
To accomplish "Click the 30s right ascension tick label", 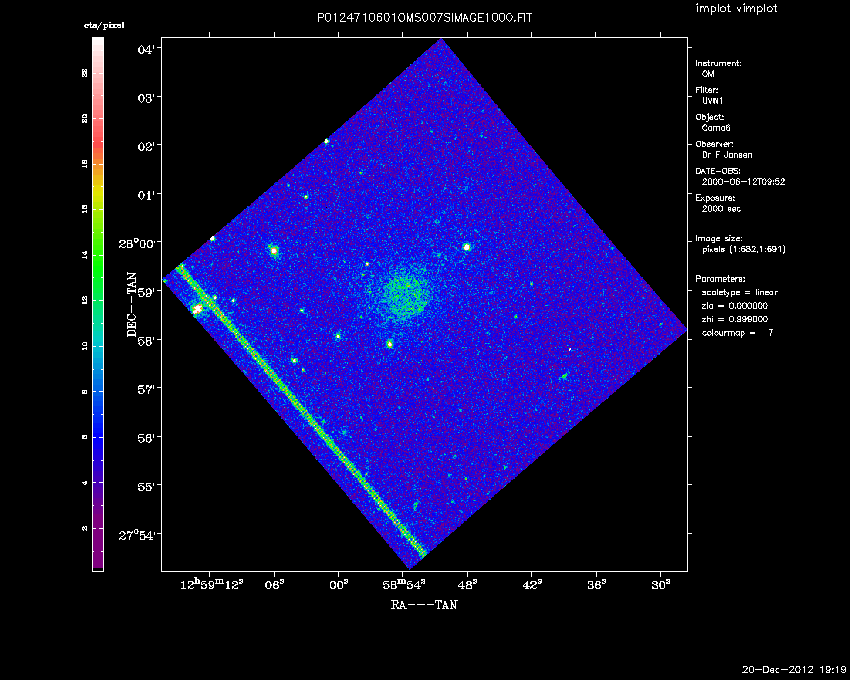I will (x=660, y=585).
